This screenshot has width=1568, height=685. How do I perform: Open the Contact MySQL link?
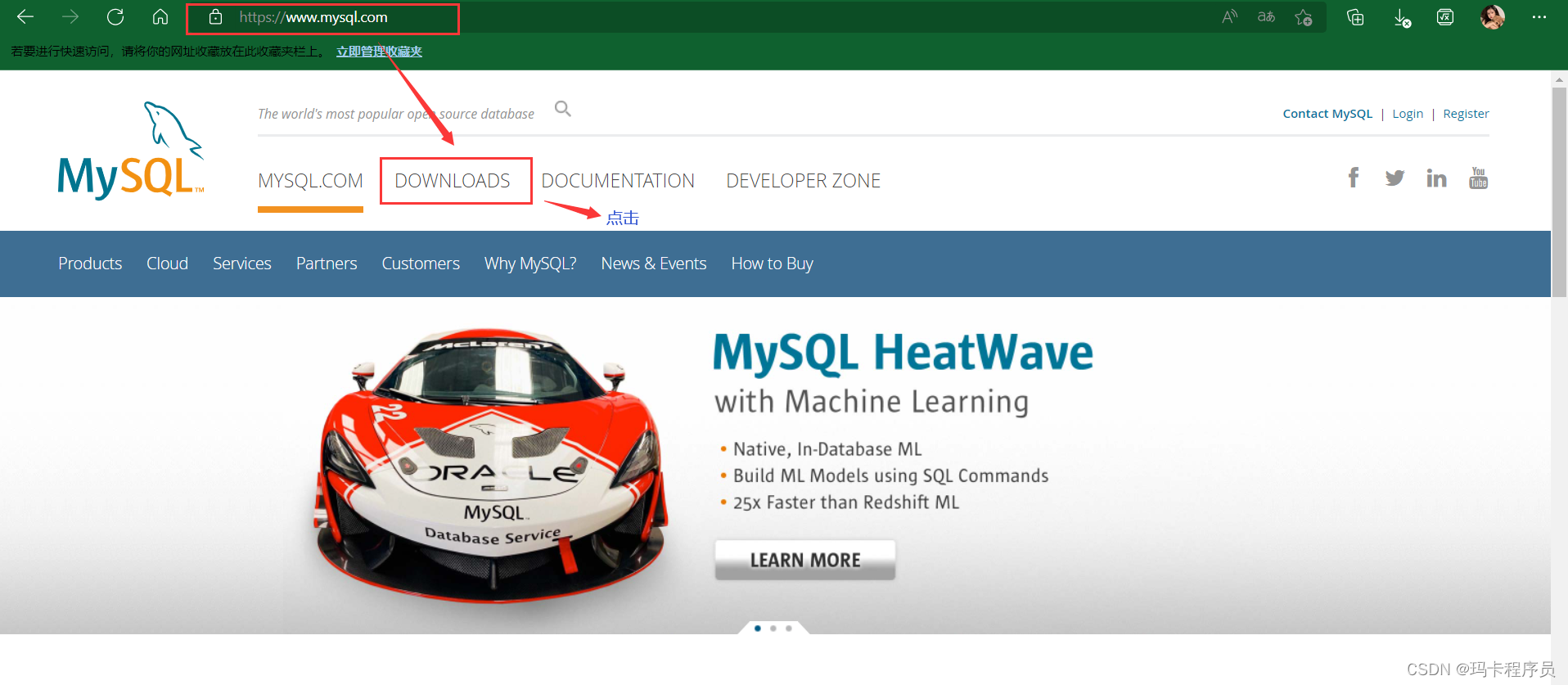[x=1327, y=114]
